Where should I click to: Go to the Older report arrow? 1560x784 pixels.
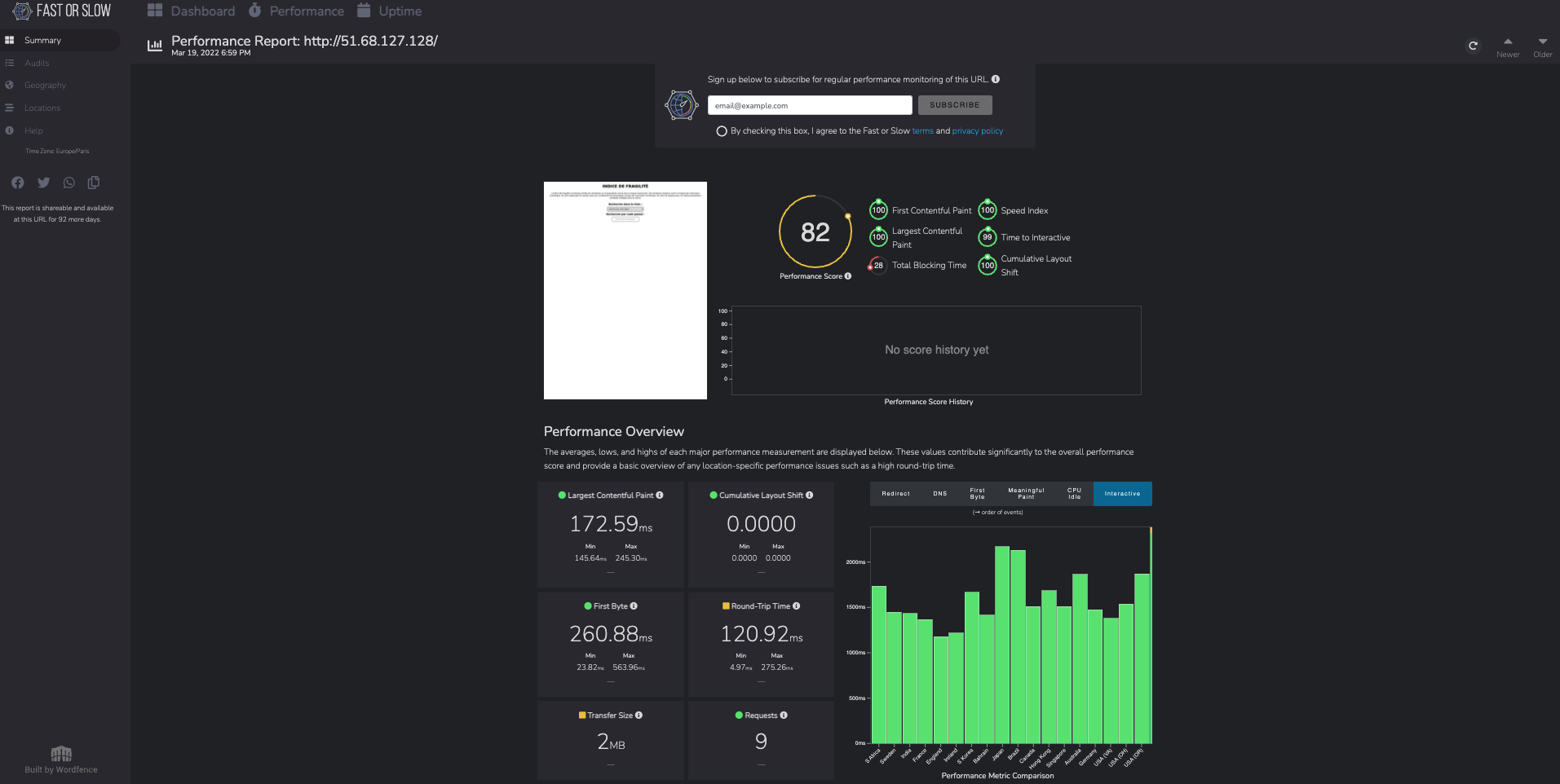(x=1543, y=42)
